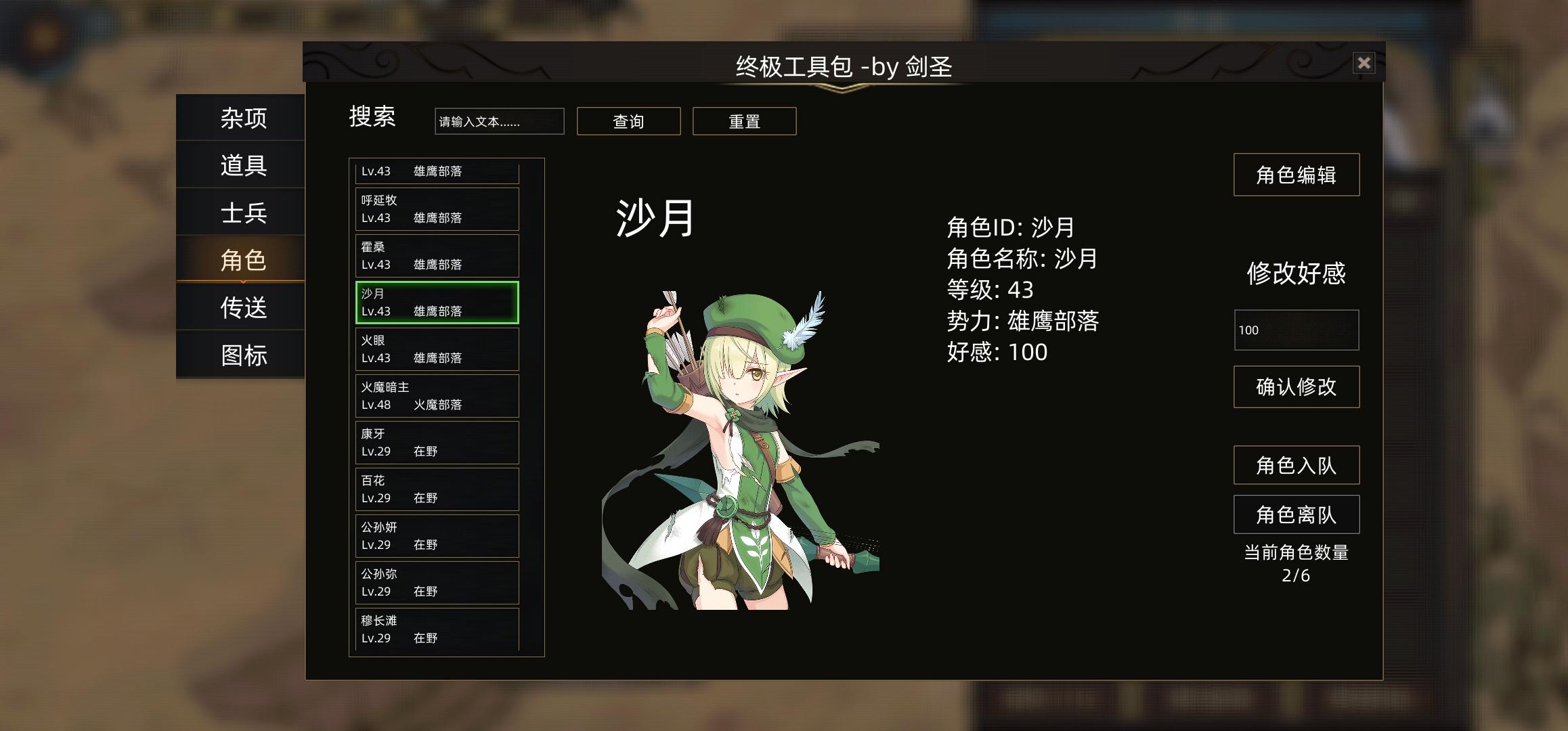Focus the search text input field
Screen dimensions: 1568x731
coord(499,121)
